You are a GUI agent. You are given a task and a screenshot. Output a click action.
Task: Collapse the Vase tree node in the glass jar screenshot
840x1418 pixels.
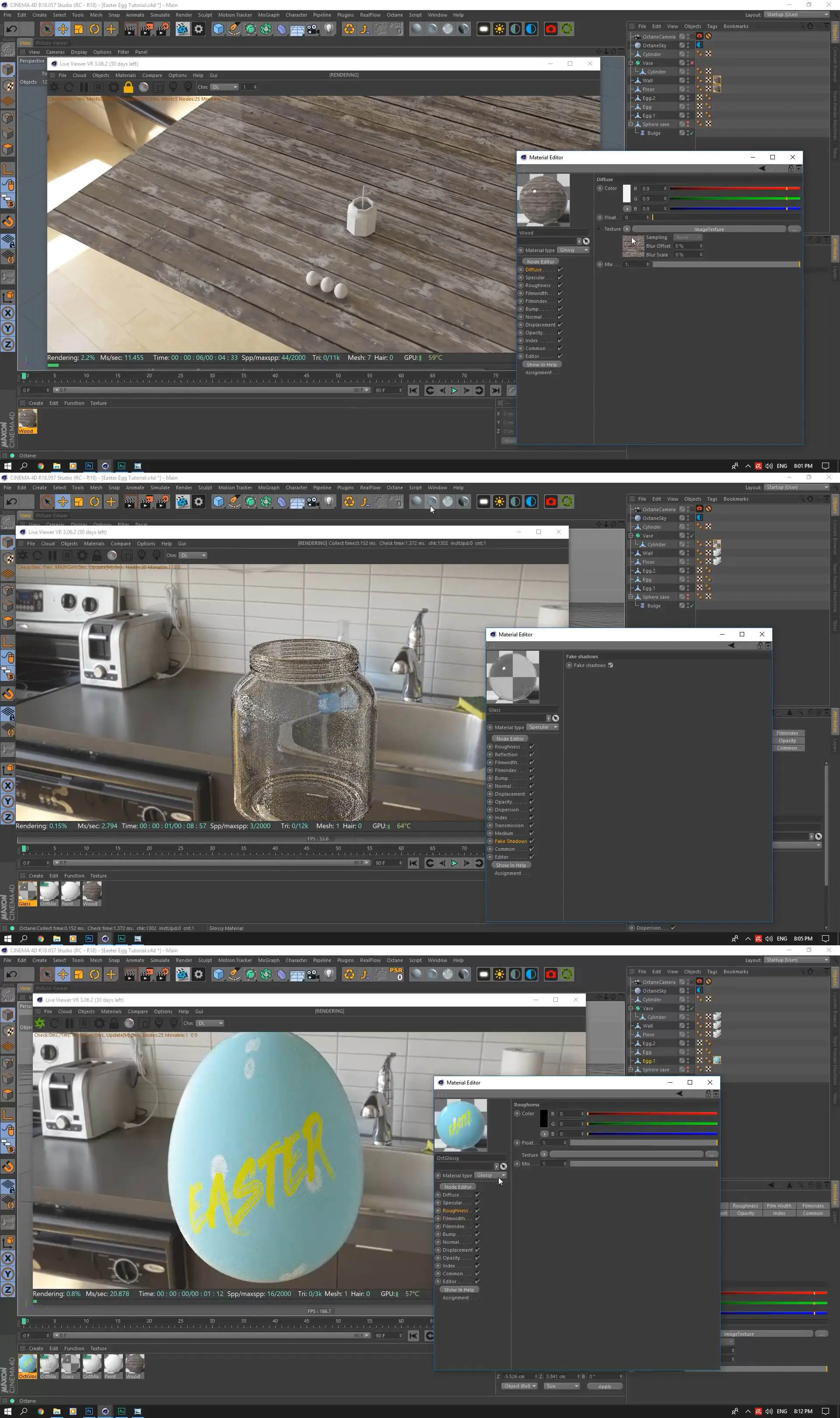(x=631, y=536)
